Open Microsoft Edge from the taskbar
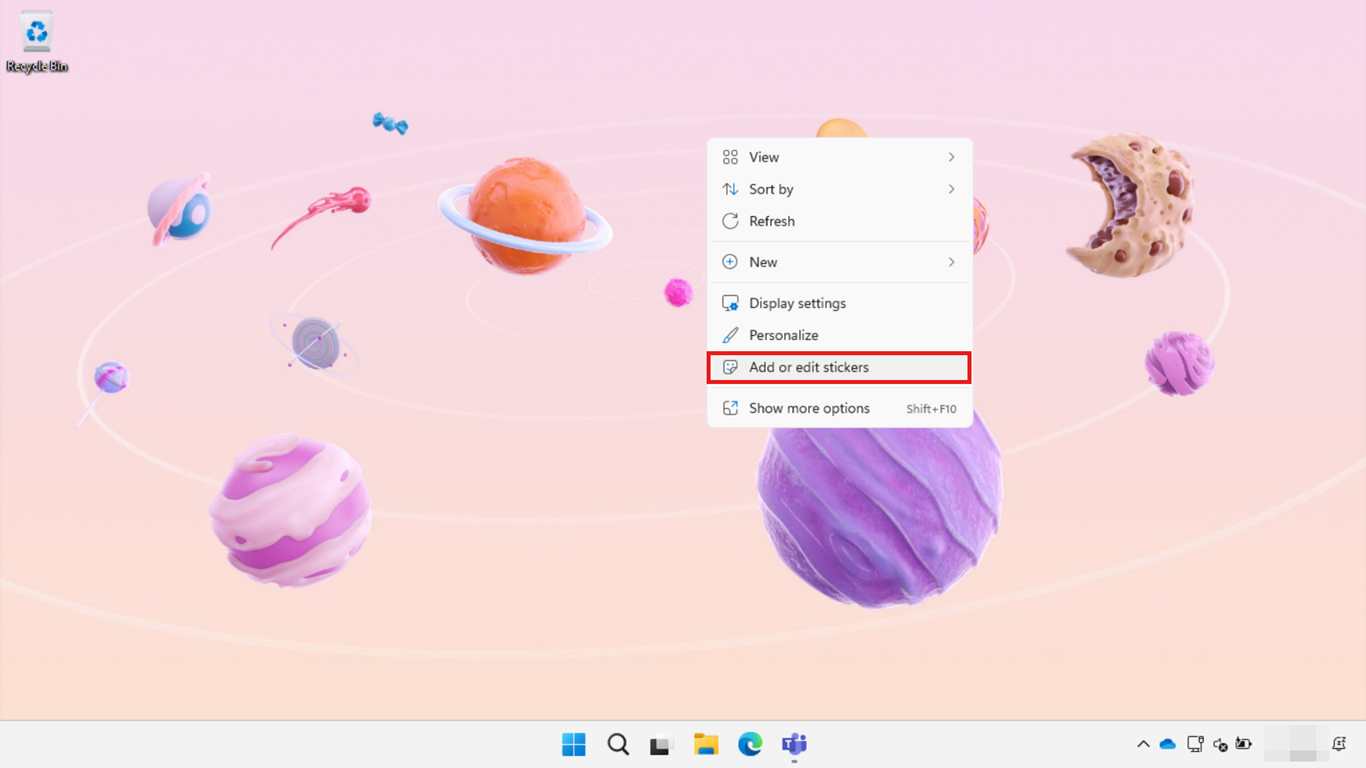This screenshot has width=1366, height=768. point(749,744)
